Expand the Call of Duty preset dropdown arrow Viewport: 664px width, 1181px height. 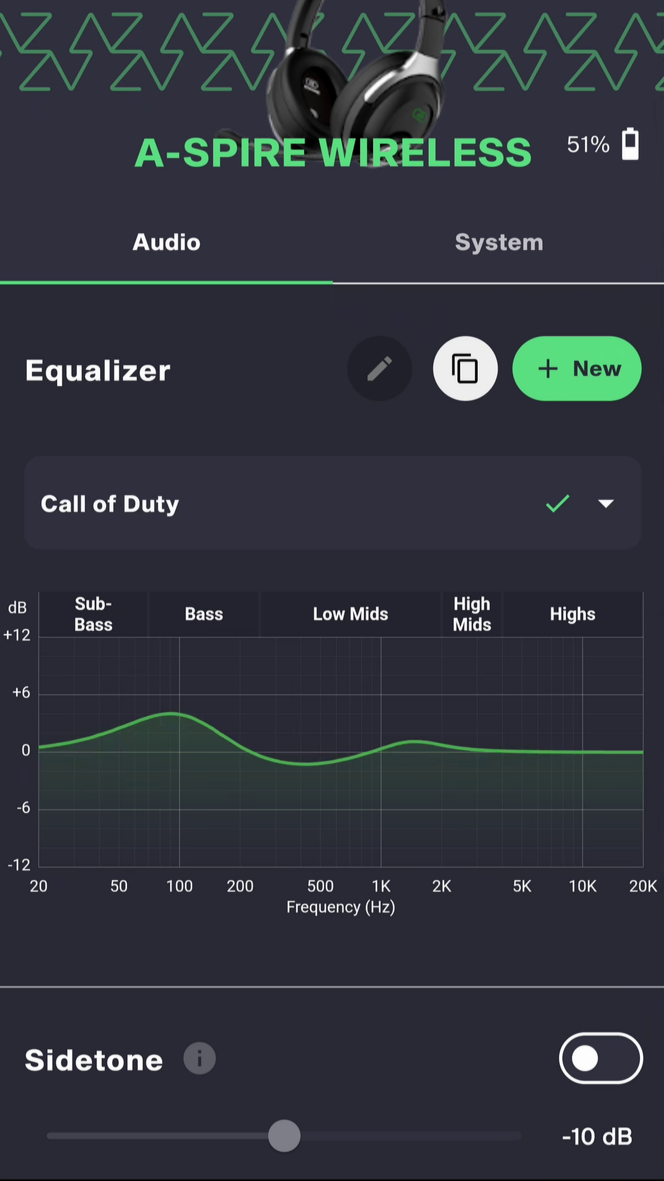tap(606, 504)
